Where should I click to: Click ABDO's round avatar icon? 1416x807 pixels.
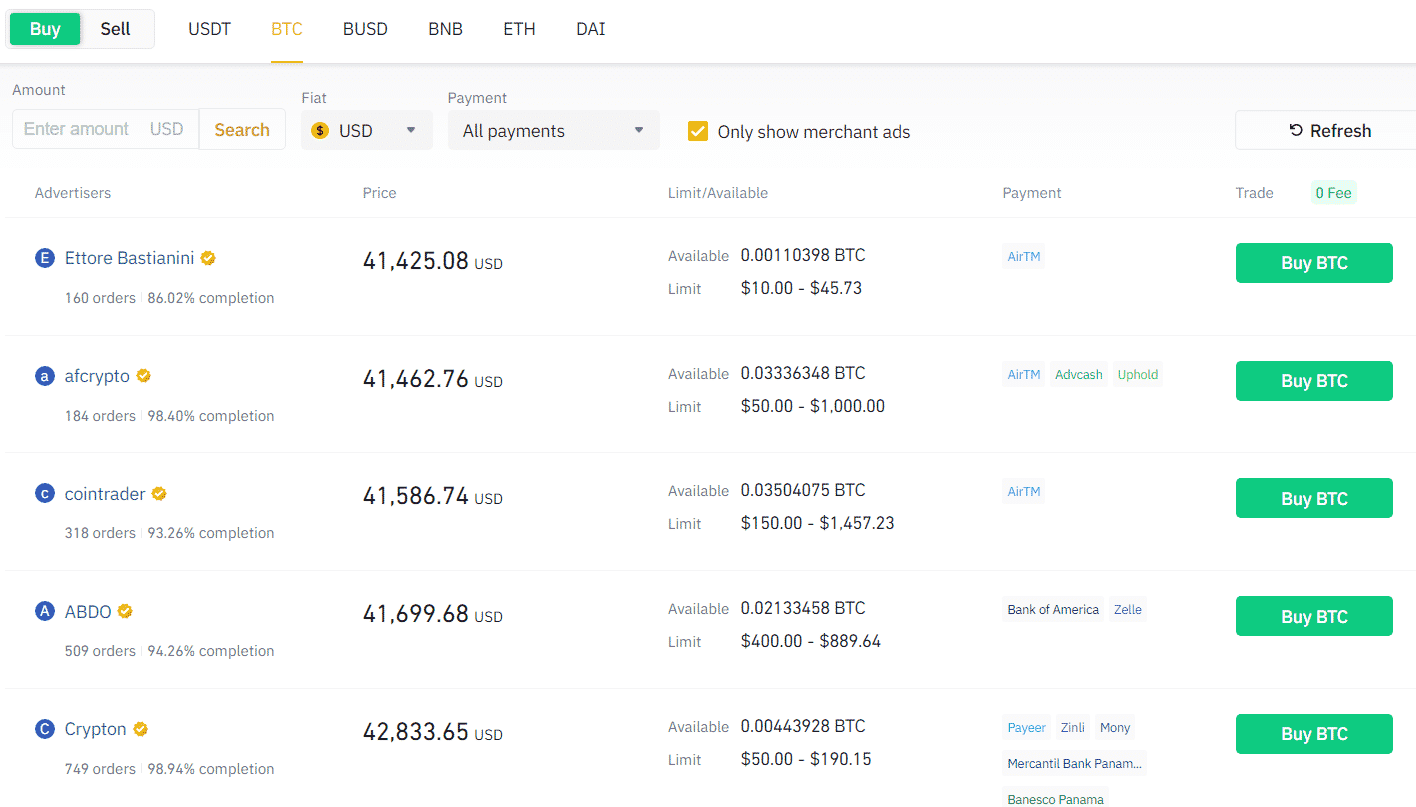coord(44,611)
